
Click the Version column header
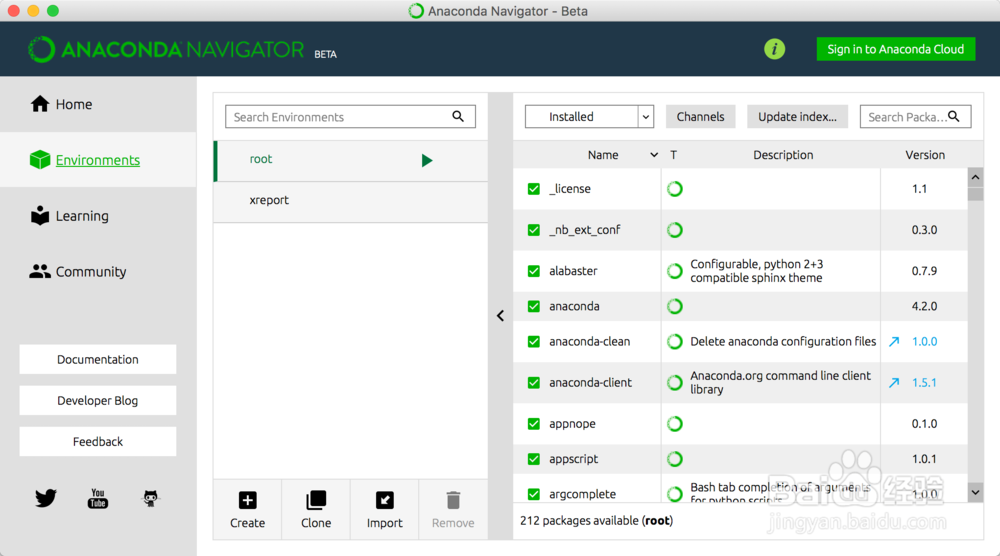click(925, 155)
